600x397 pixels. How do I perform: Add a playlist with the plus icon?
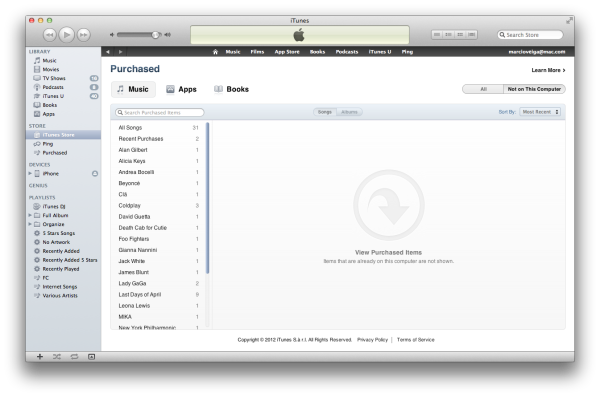(40, 356)
